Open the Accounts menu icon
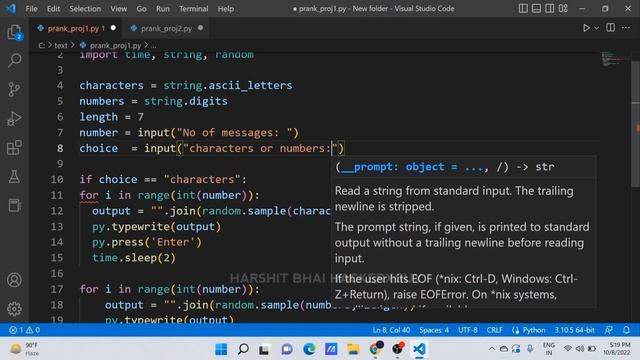This screenshot has width=640, height=360. click(14, 280)
